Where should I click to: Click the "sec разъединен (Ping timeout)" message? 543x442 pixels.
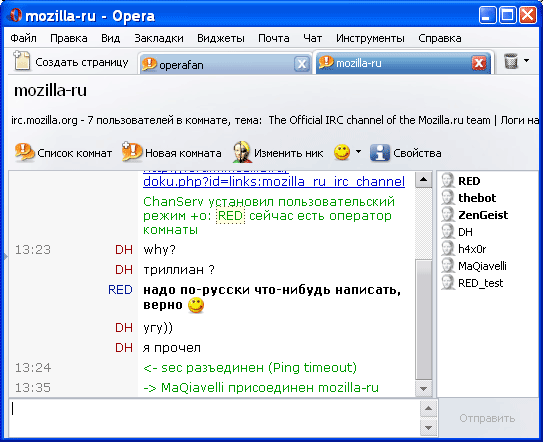click(250, 368)
